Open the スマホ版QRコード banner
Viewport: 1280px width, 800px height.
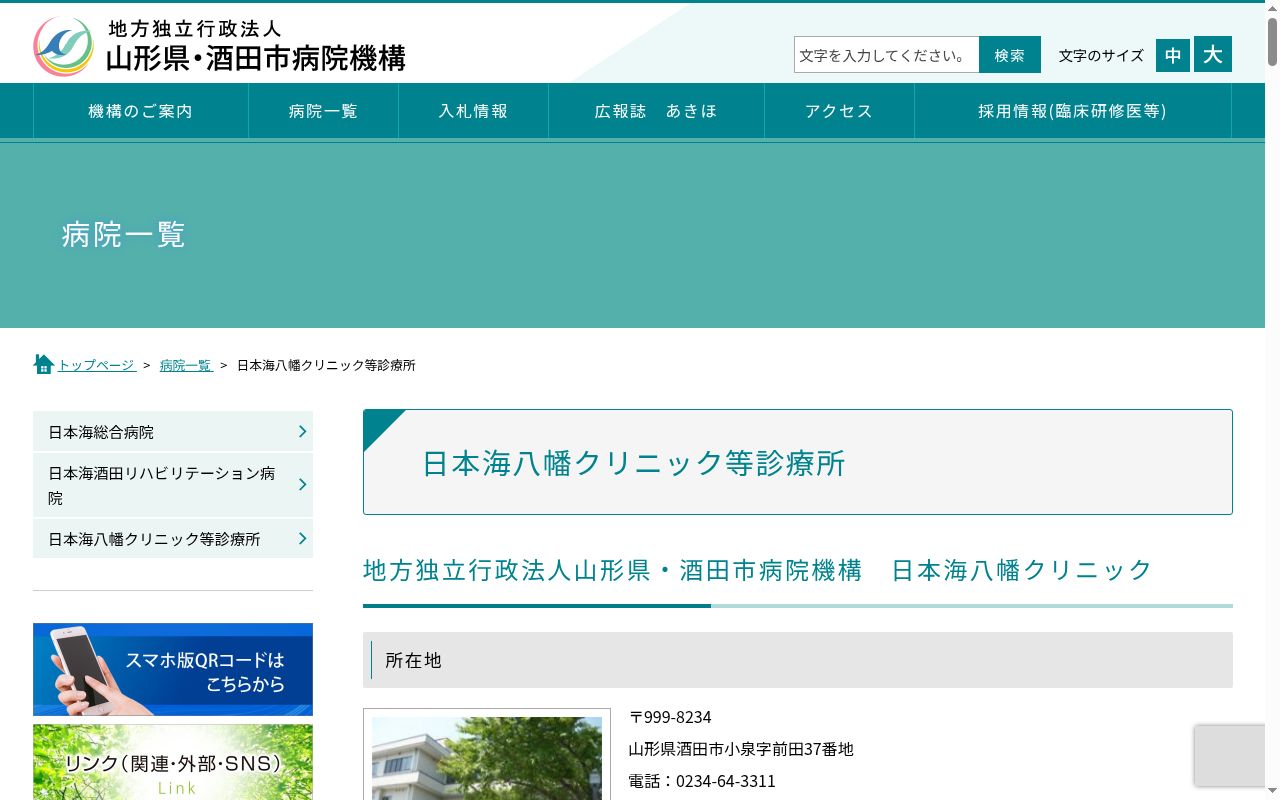(173, 669)
